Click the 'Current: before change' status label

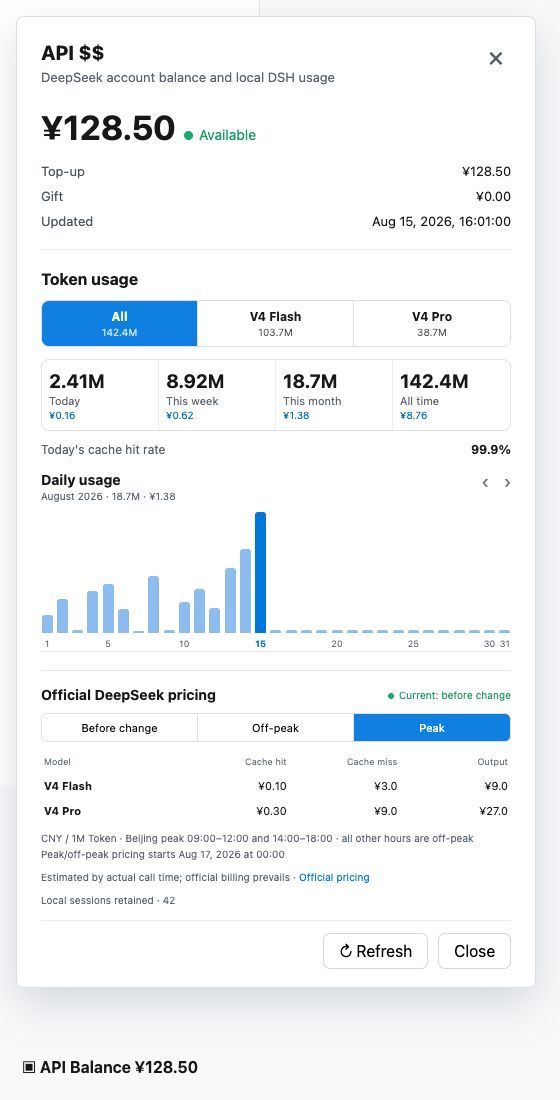449,696
